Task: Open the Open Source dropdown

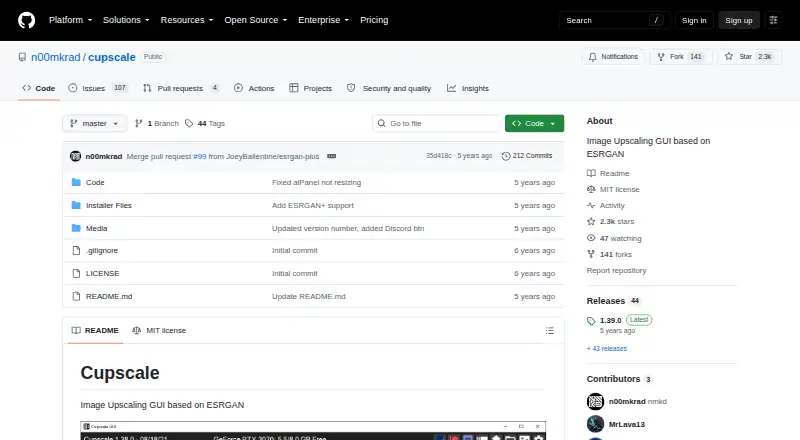Action: pyautogui.click(x=256, y=20)
